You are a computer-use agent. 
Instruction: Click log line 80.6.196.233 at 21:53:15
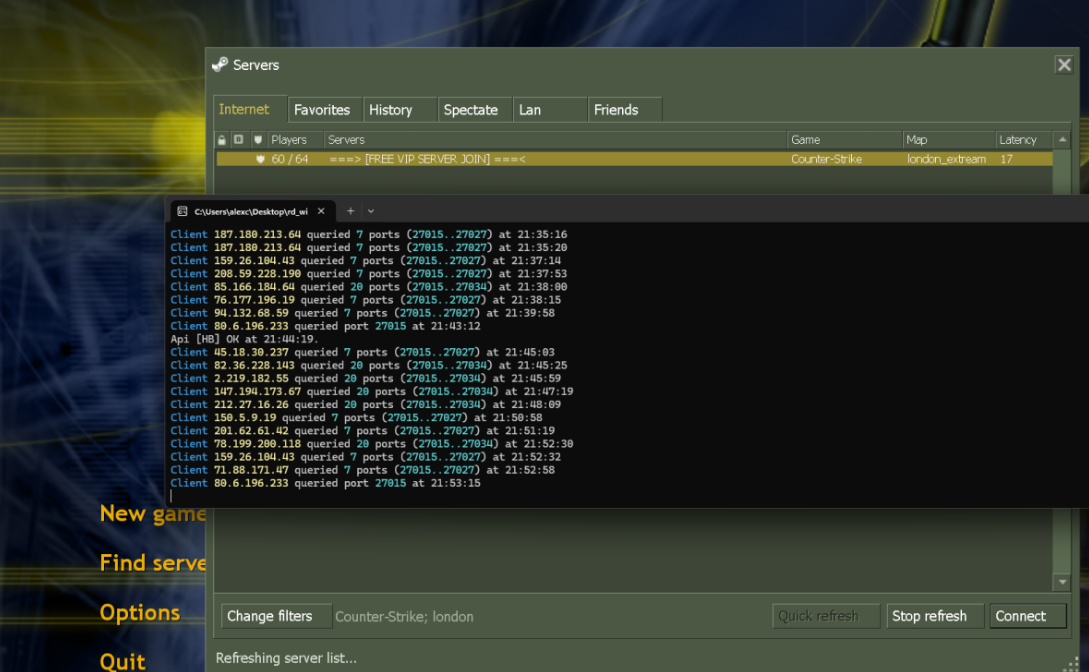(x=325, y=483)
